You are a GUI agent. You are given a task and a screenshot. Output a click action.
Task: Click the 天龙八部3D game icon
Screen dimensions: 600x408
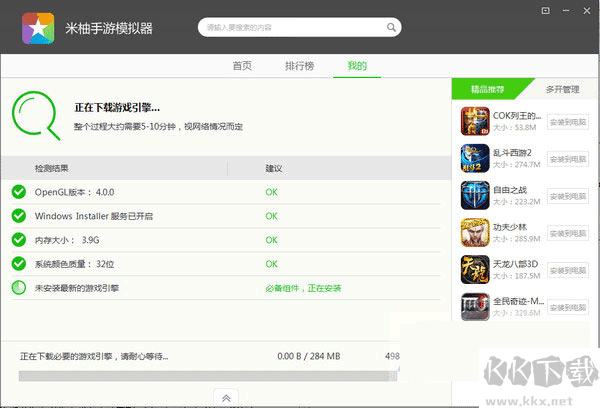click(475, 269)
